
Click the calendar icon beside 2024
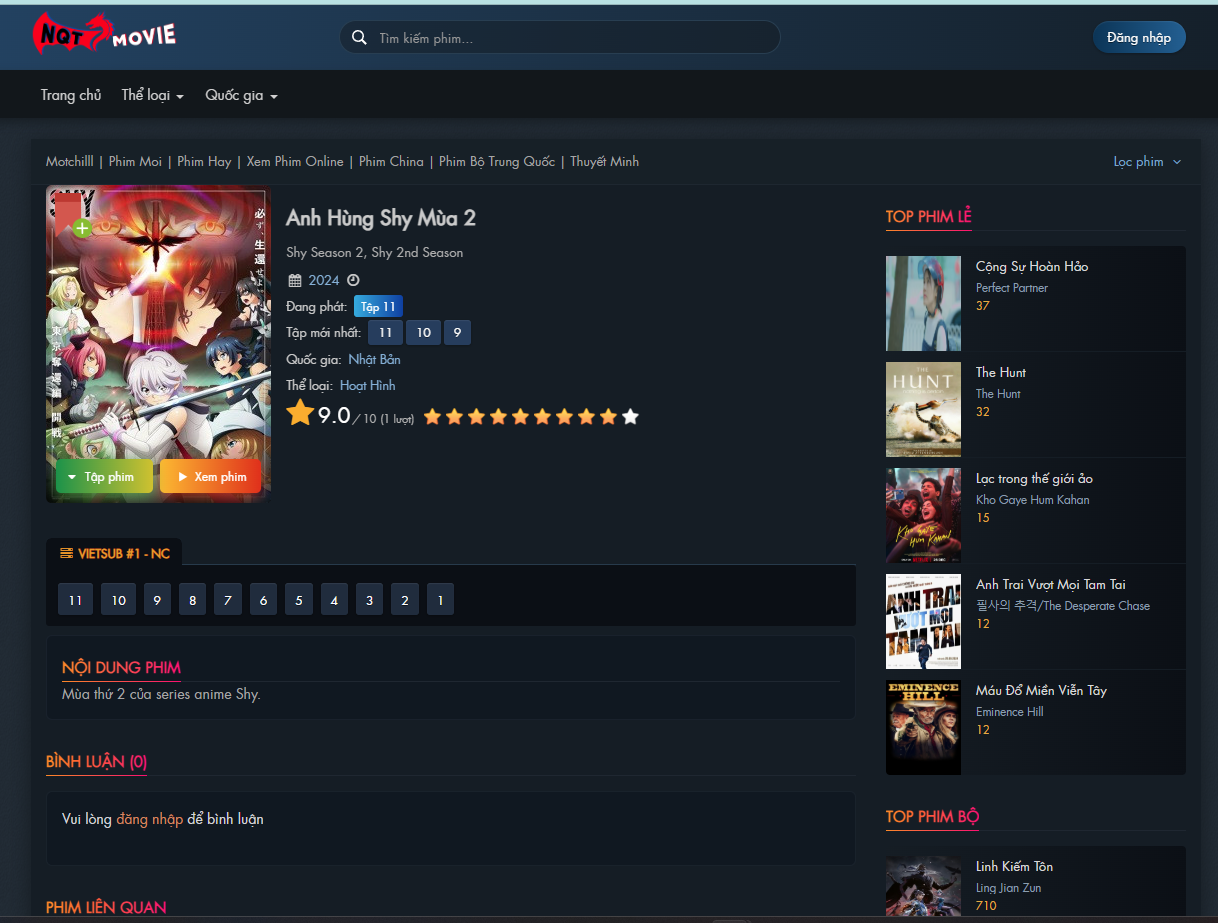point(295,281)
